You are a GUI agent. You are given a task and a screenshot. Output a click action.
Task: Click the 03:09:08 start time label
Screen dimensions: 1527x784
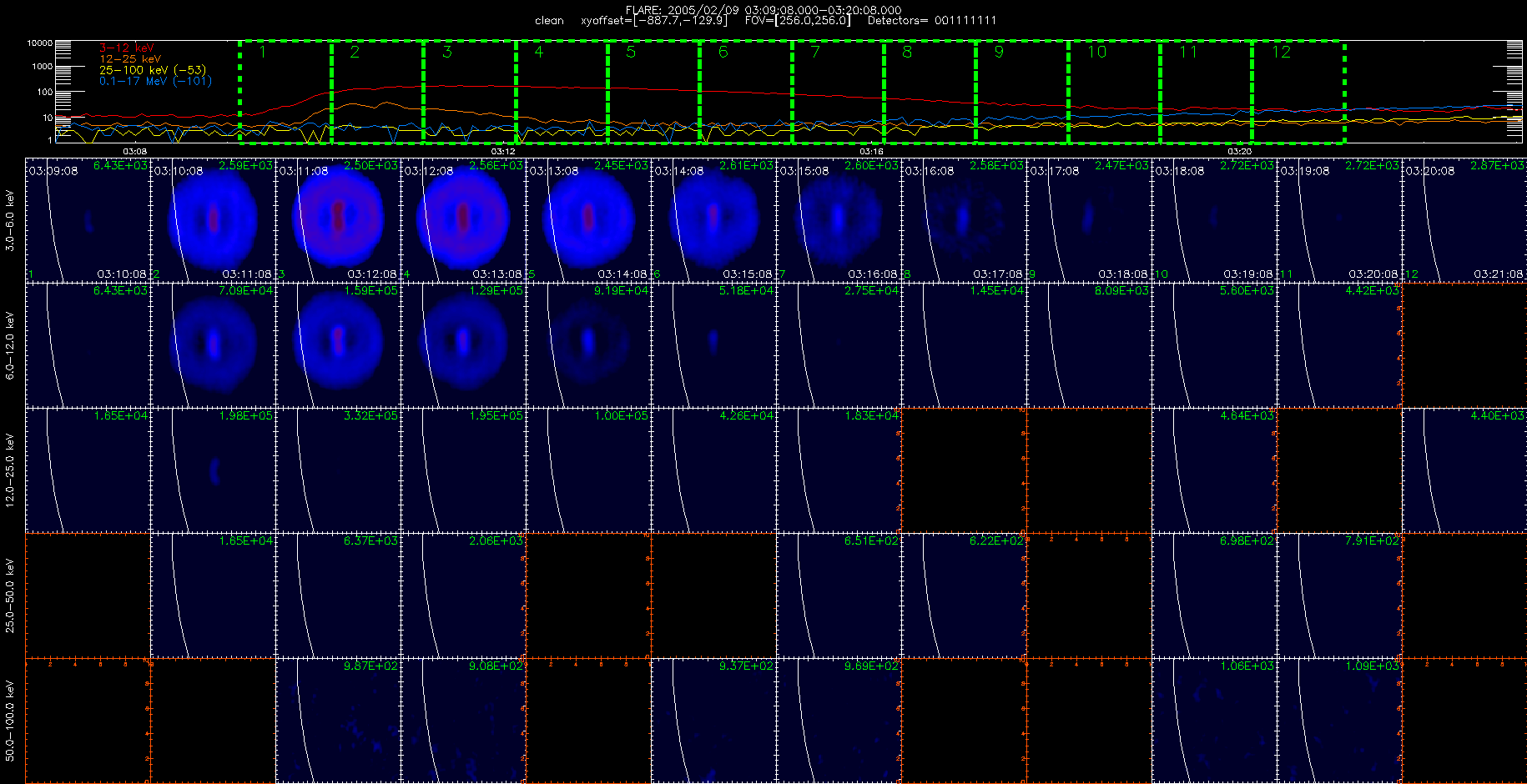(x=53, y=170)
